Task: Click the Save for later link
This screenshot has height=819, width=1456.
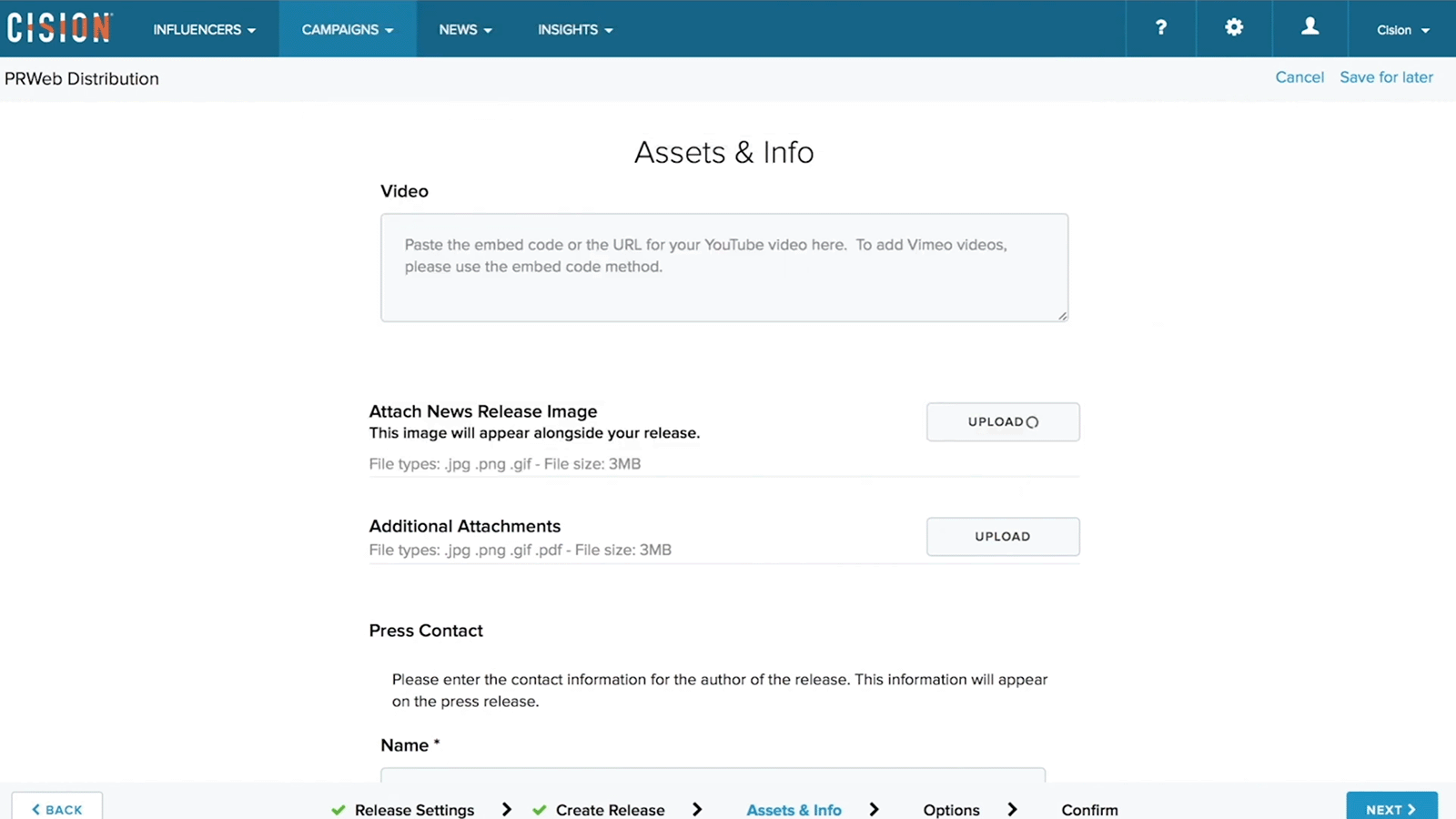Action: tap(1386, 77)
